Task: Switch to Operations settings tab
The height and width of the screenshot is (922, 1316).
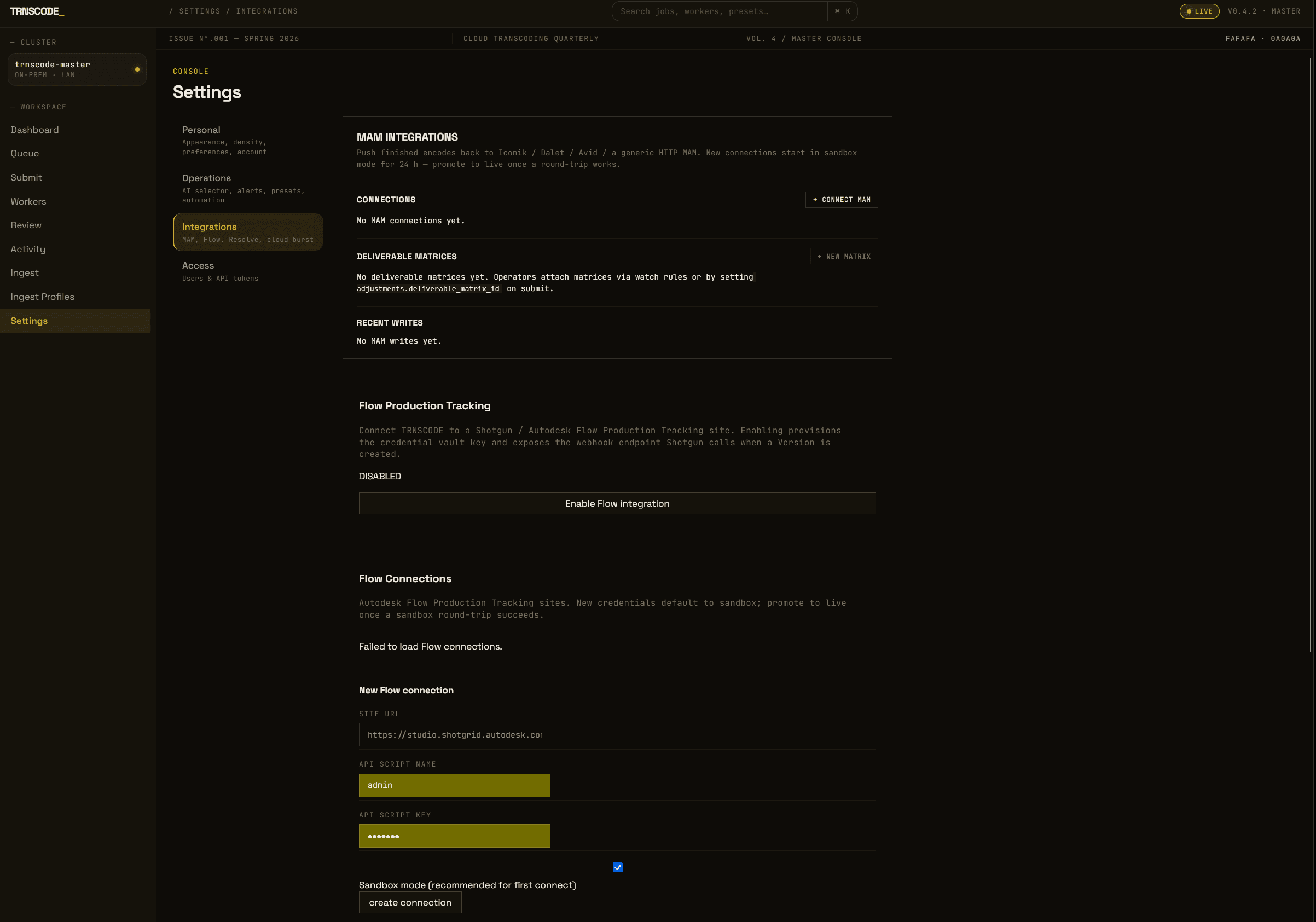Action: [248, 189]
